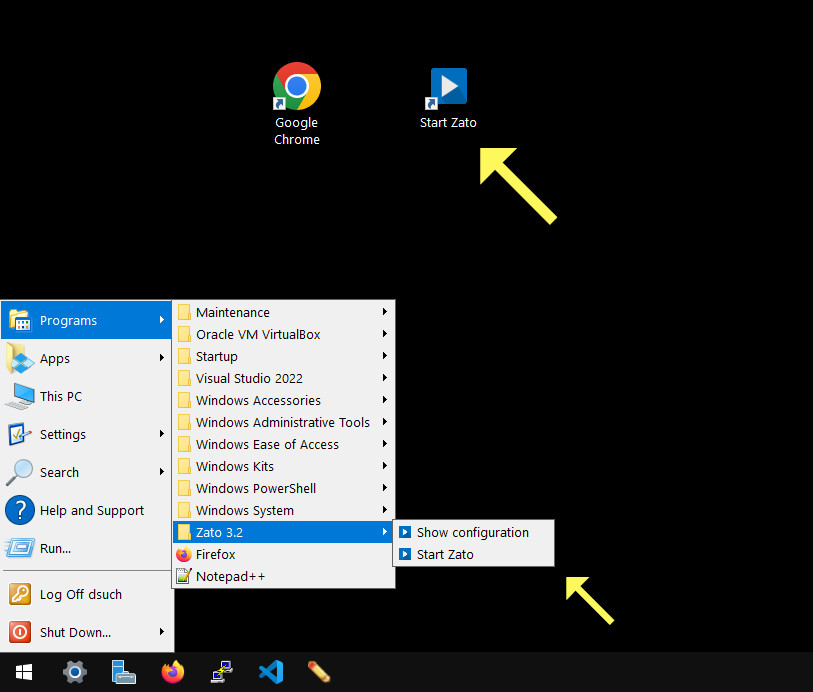Select the Zato 3.2 folder
This screenshot has height=692, width=813.
[283, 532]
